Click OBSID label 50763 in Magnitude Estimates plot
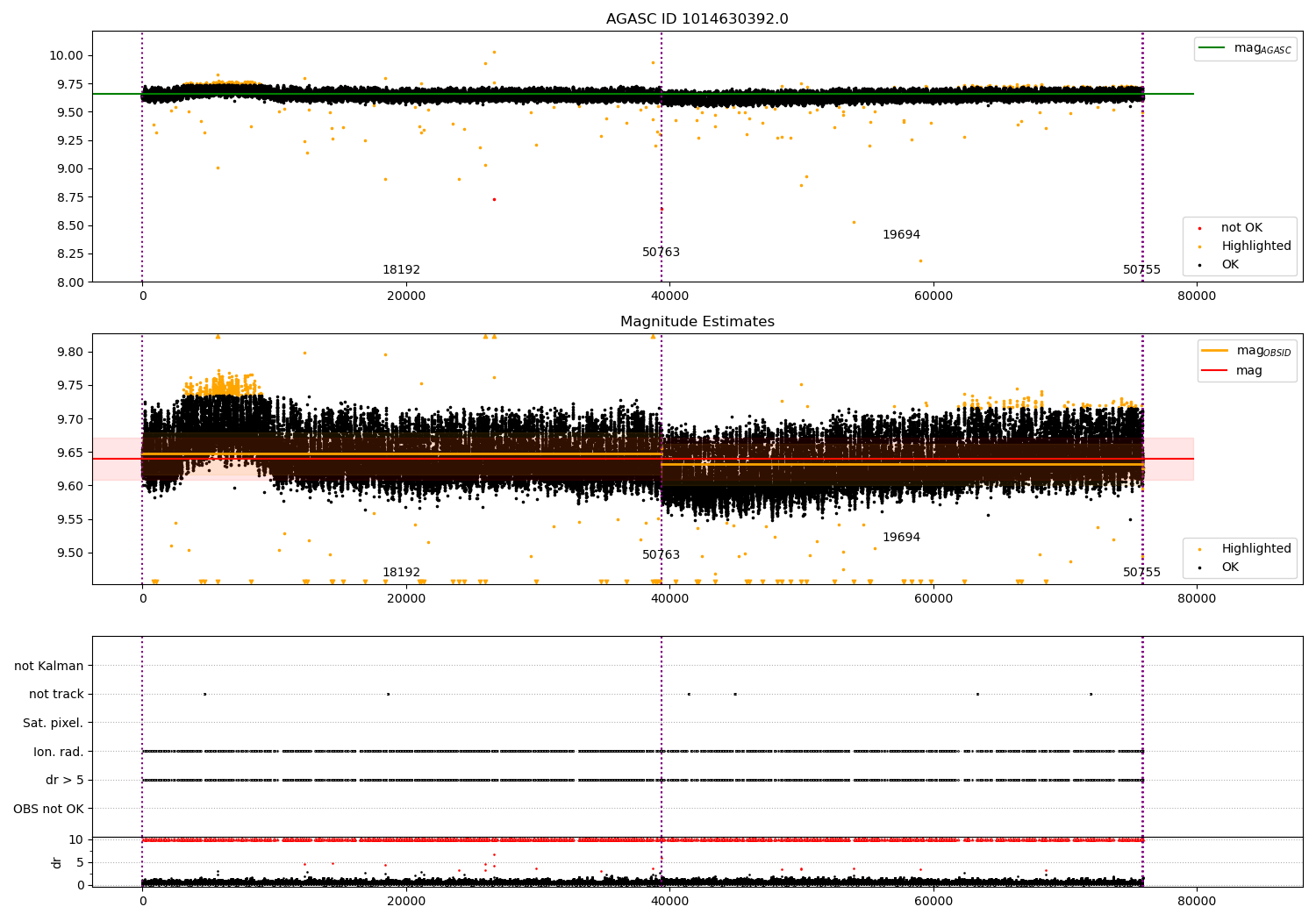Viewport: 1316px width, 921px height. pyautogui.click(x=661, y=555)
